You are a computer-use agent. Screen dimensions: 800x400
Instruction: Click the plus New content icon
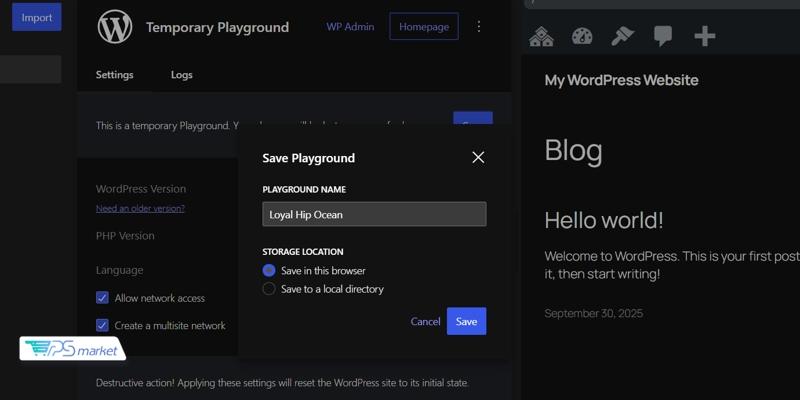coord(705,37)
